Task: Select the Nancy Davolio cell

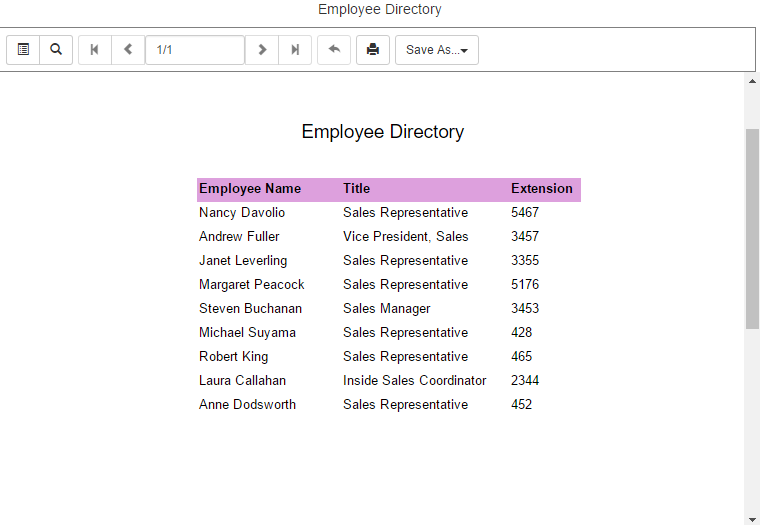Action: [x=242, y=212]
